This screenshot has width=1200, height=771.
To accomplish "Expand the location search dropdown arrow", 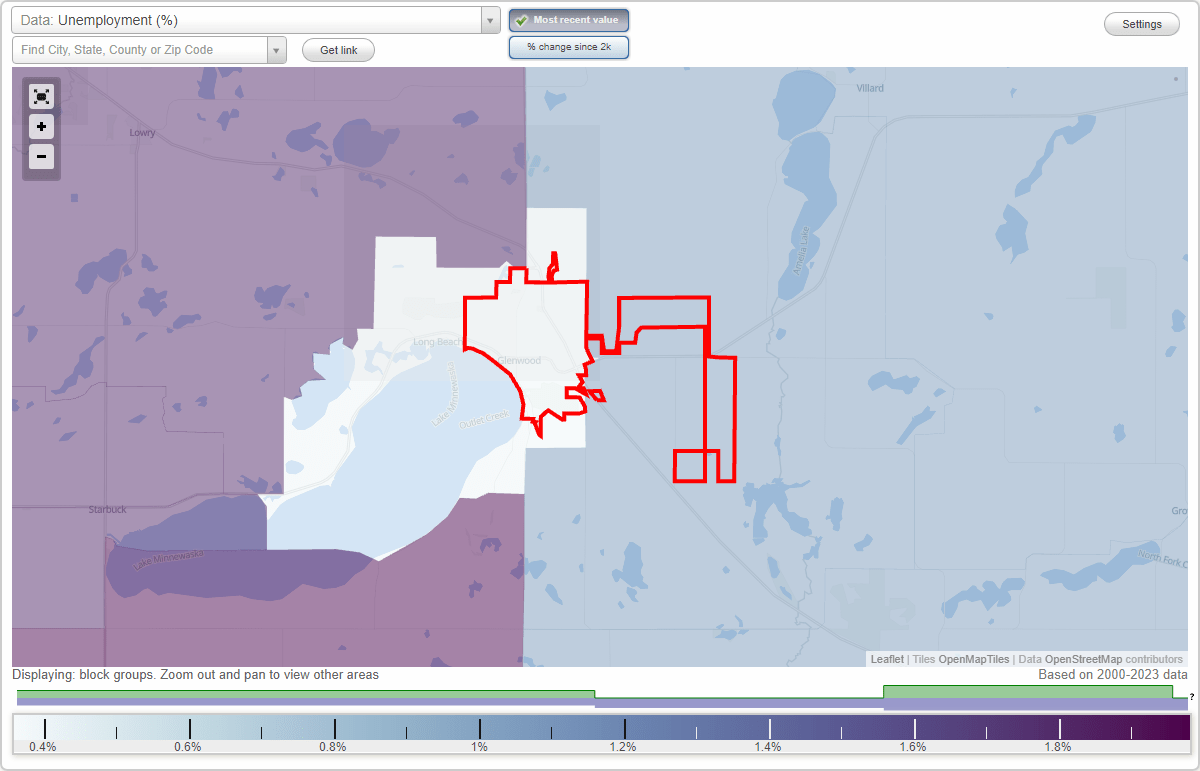I will (277, 50).
